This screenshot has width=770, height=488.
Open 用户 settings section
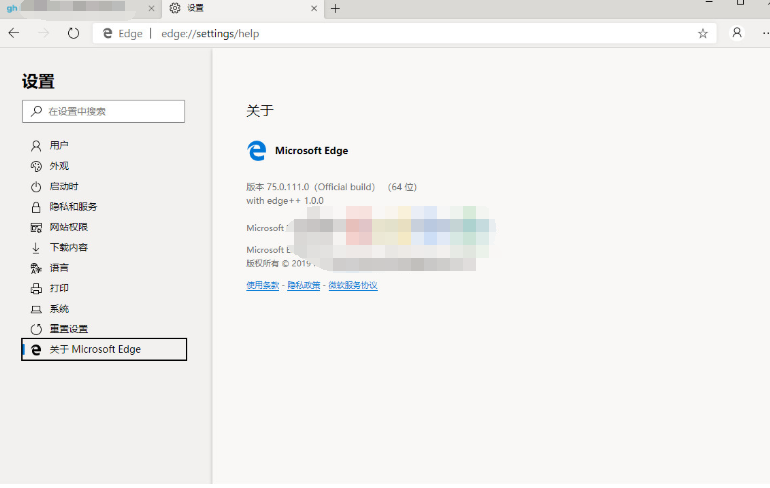tap(59, 145)
